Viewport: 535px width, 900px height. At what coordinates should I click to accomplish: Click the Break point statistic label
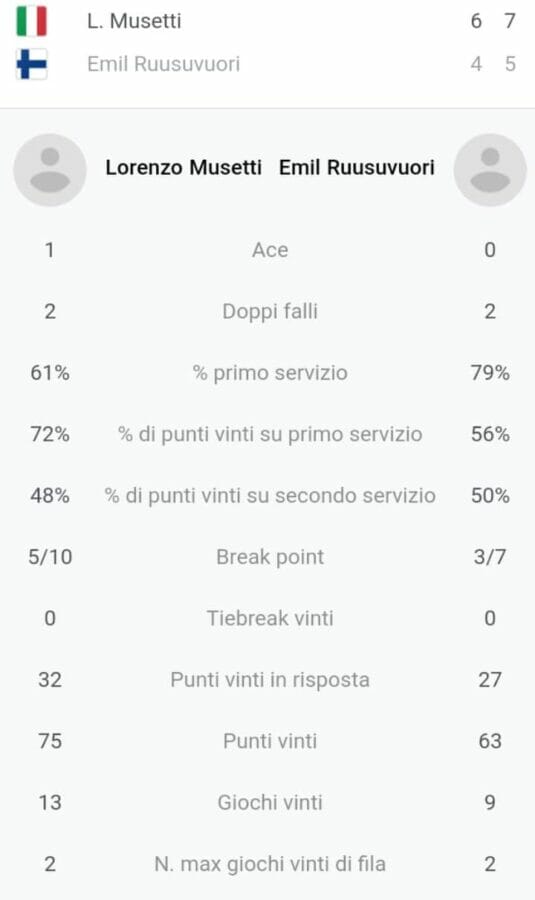tap(270, 557)
